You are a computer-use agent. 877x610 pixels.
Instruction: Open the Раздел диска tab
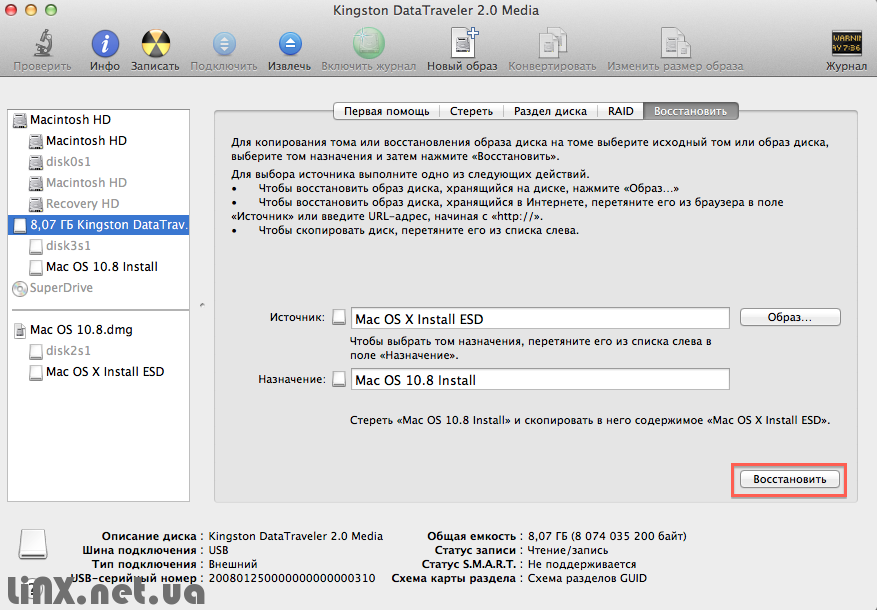550,111
